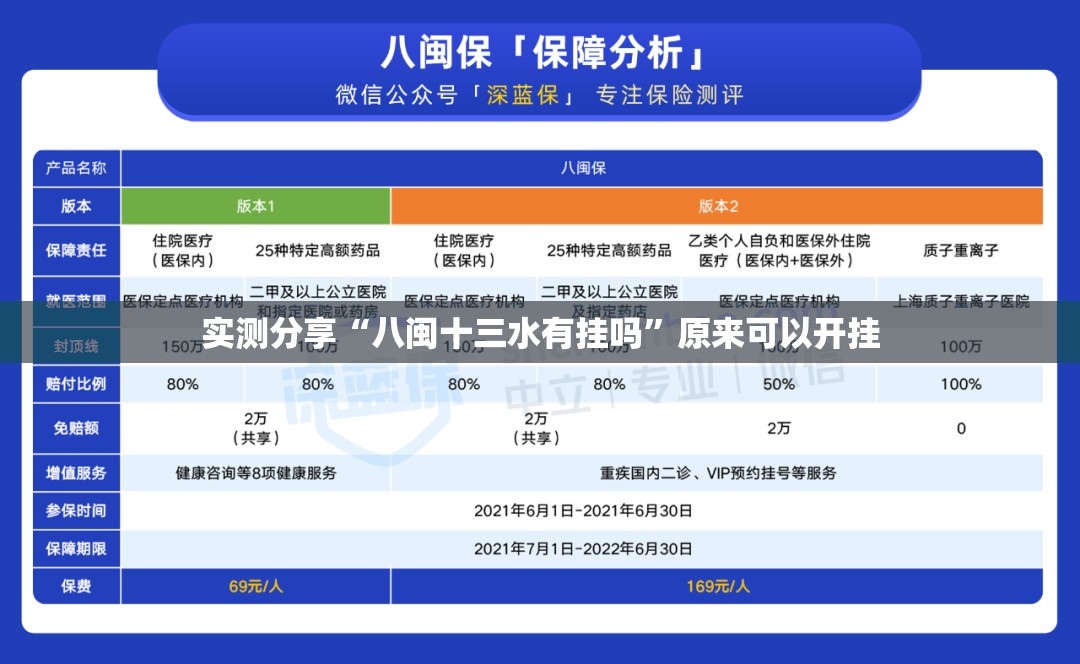Click 二甲及以上公立医院及指定药店 cell
Screen dimensions: 1080x664
point(609,301)
